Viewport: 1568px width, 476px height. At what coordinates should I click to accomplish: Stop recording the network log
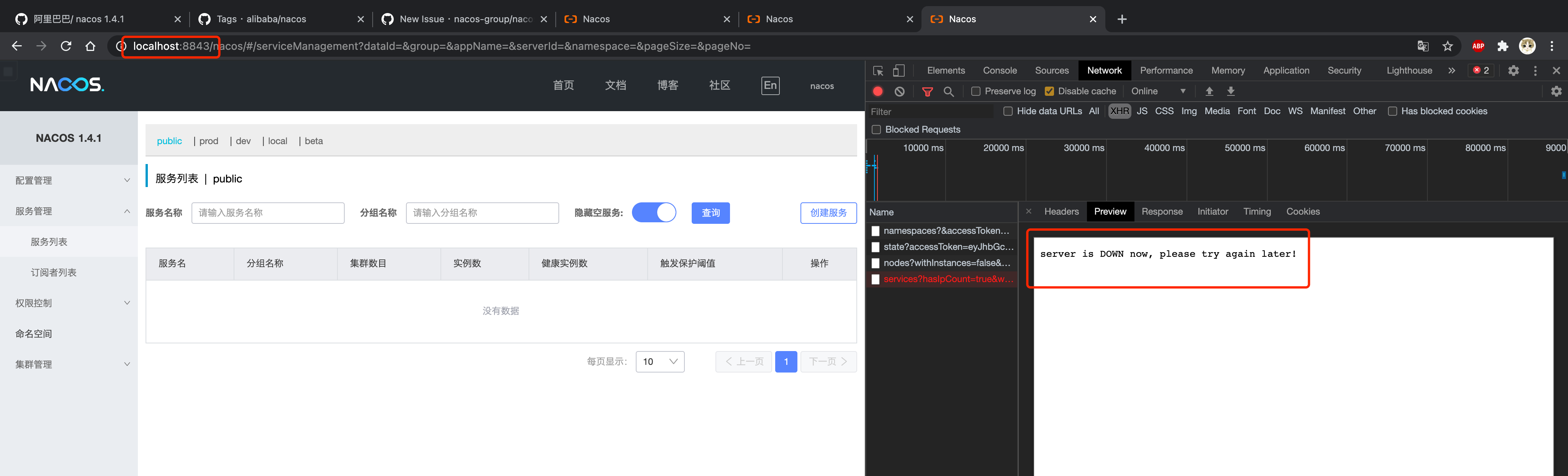pyautogui.click(x=878, y=91)
